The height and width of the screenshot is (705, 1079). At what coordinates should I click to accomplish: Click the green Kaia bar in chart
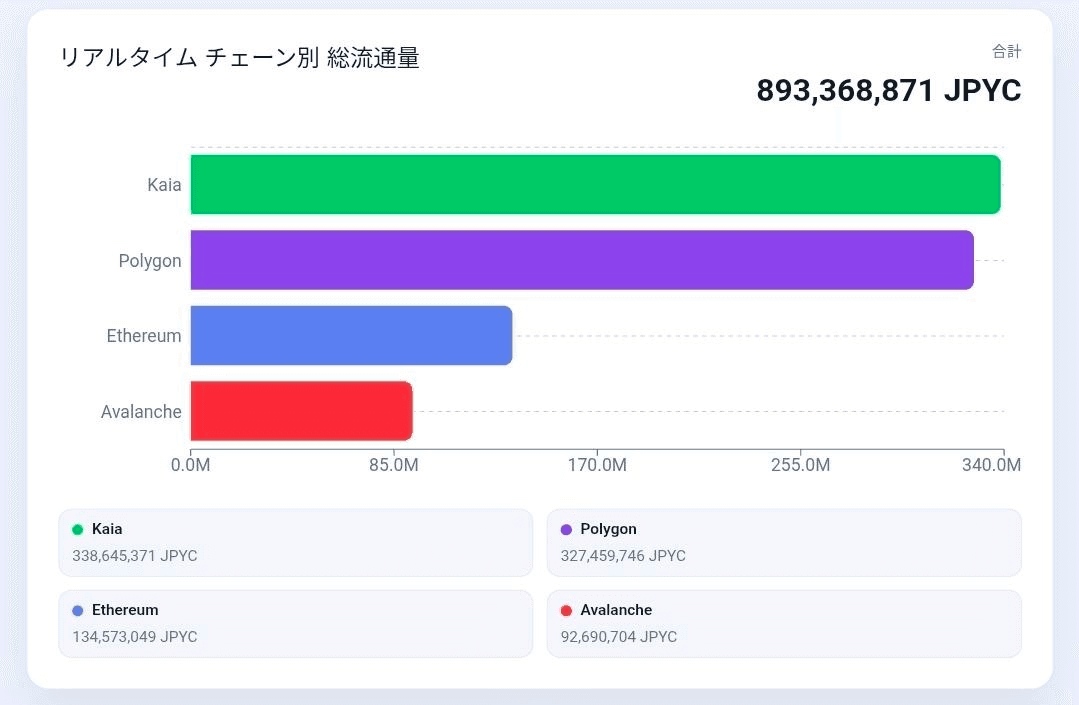click(x=595, y=184)
